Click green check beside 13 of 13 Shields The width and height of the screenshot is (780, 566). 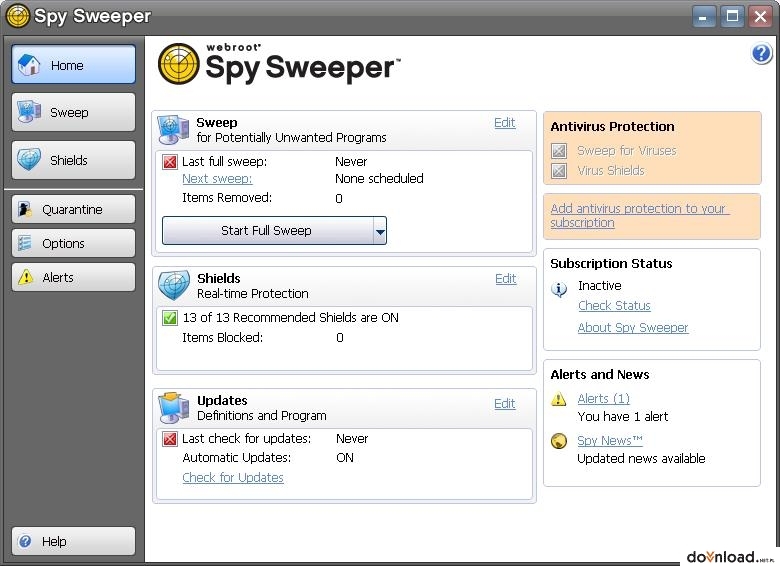tap(170, 318)
